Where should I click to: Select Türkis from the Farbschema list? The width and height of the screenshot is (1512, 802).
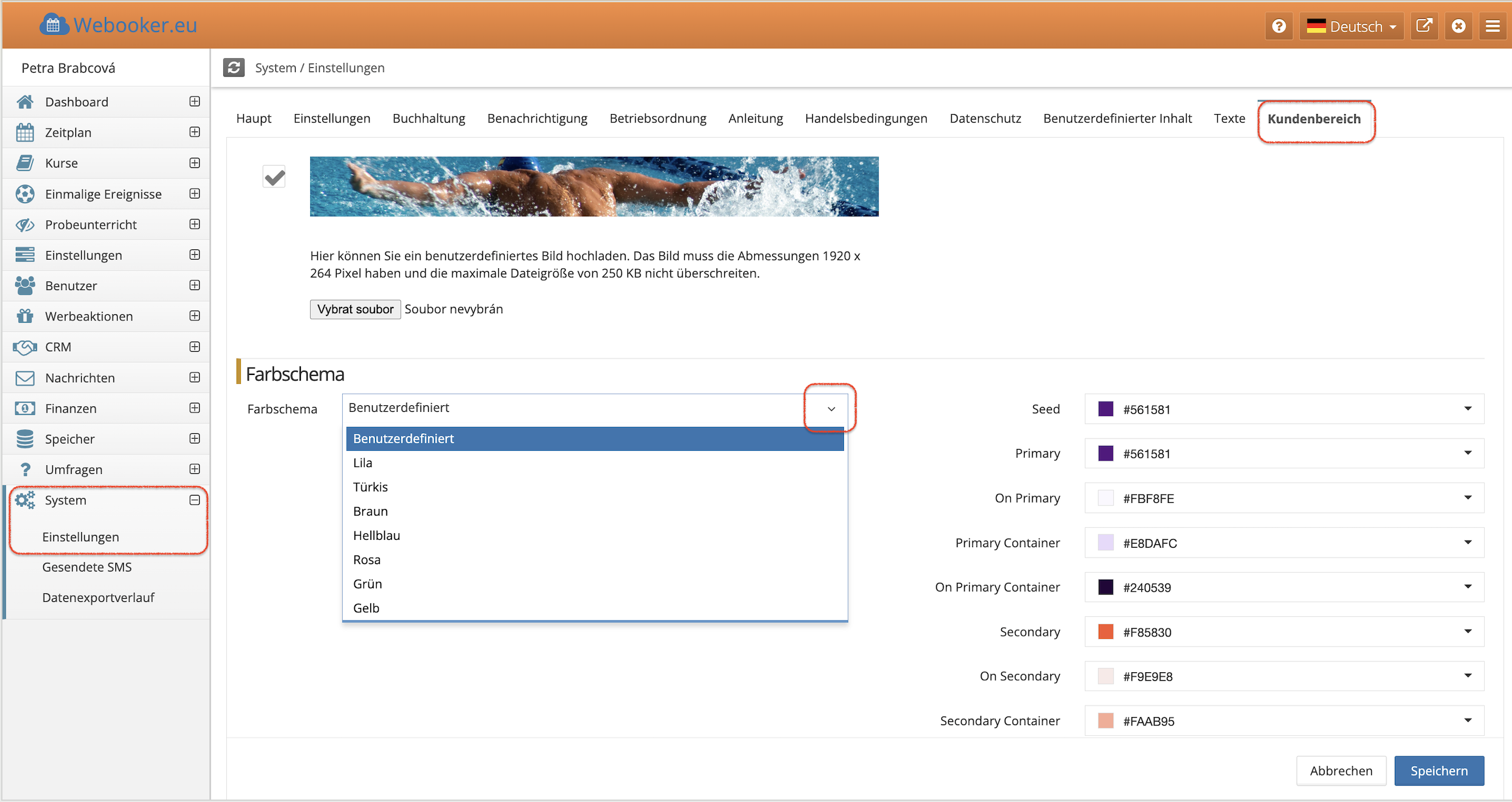370,487
